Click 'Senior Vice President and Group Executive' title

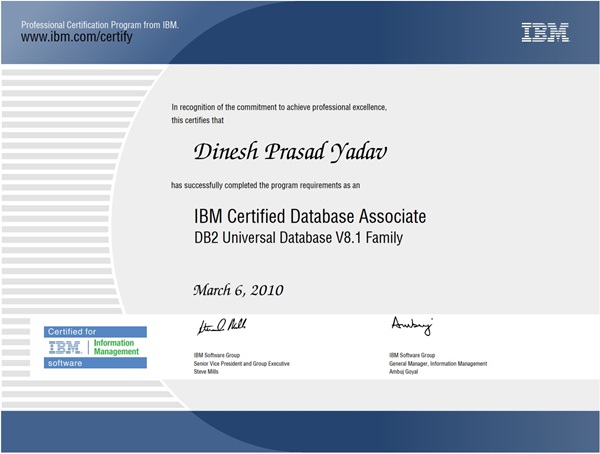tap(241, 364)
